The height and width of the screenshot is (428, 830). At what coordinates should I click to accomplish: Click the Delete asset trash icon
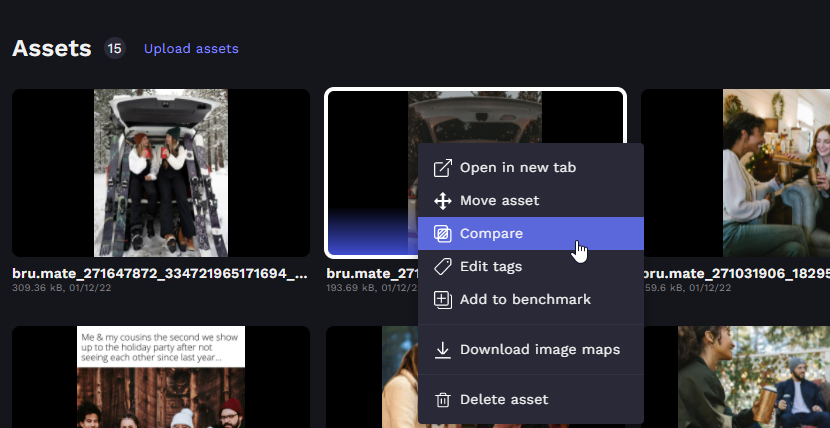pyautogui.click(x=443, y=400)
